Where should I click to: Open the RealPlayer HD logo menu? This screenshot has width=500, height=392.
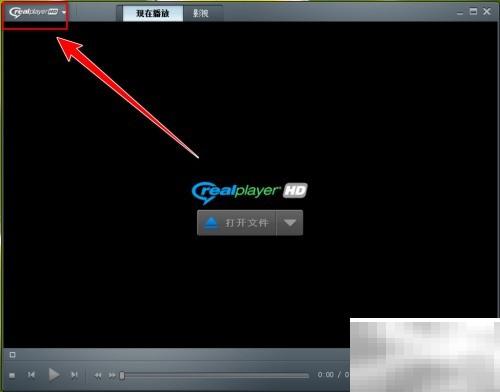(37, 12)
